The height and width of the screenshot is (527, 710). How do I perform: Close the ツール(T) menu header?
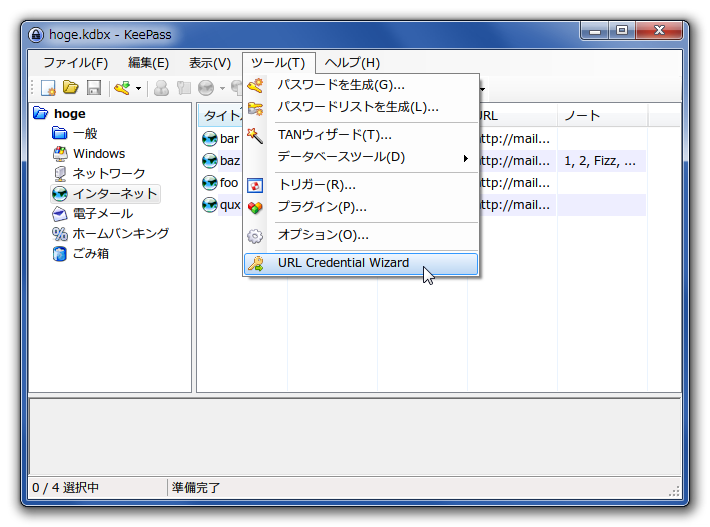coord(278,62)
